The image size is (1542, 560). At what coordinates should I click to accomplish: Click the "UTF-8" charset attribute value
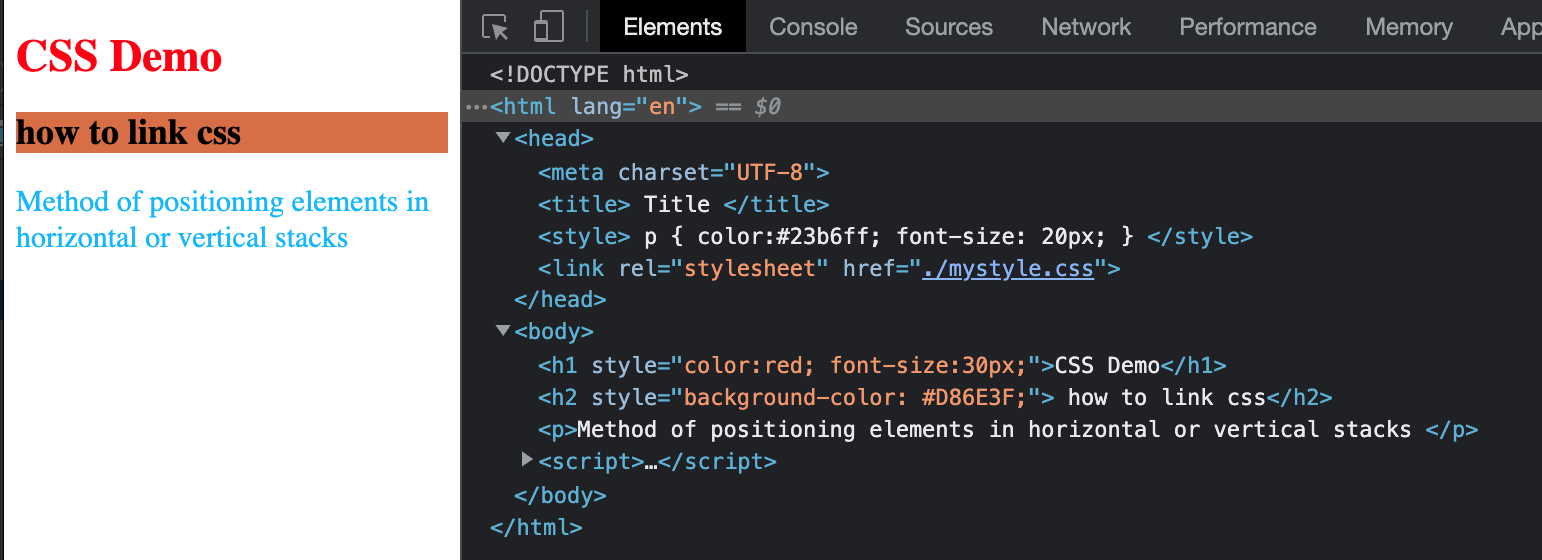tap(770, 172)
